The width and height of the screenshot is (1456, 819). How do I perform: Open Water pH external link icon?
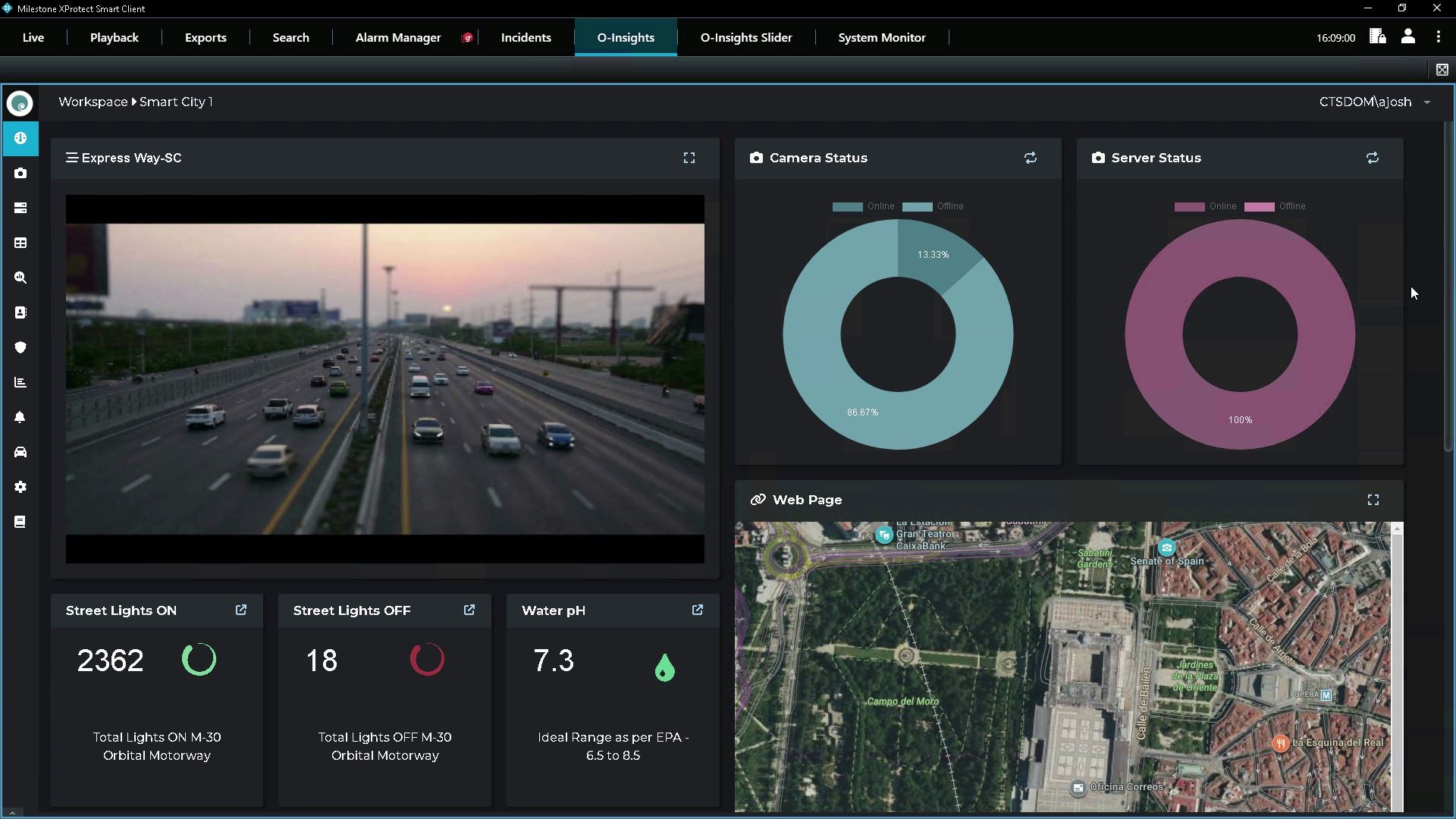pos(698,610)
